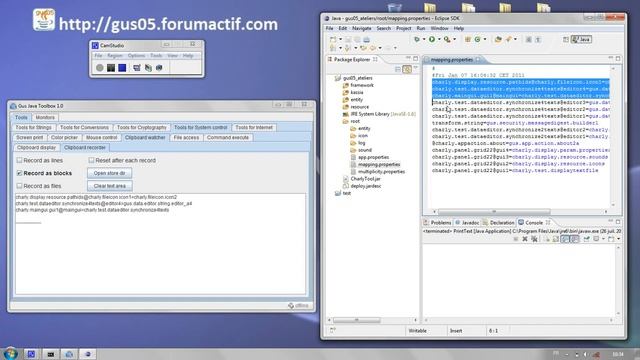Open the dropdown arrow beside the Debug button
This screenshot has width=640, height=360.
pos(424,40)
